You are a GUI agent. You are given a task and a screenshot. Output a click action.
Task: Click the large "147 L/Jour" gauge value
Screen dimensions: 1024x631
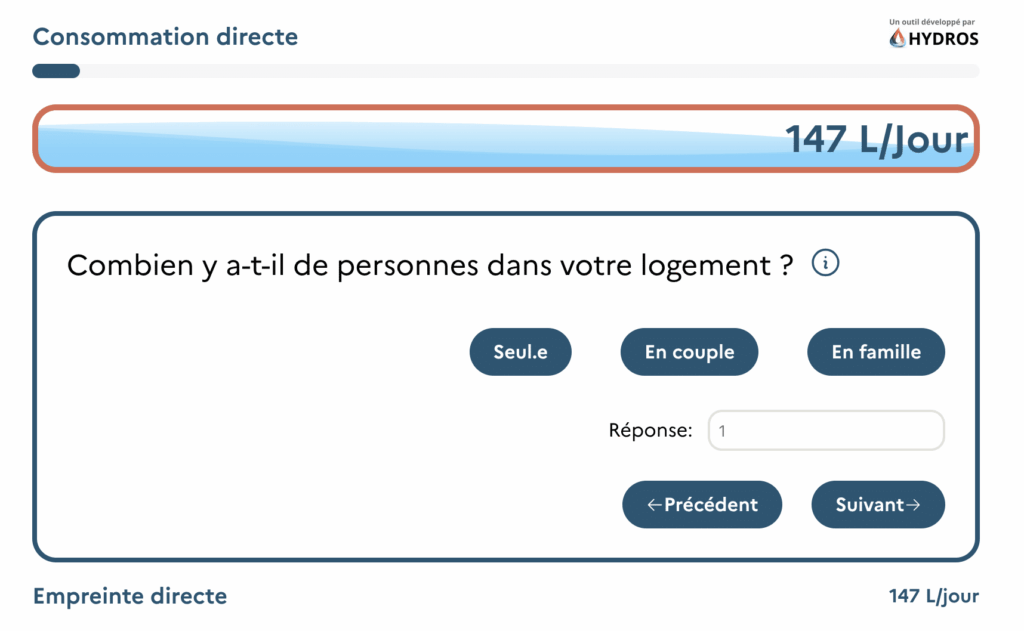877,140
